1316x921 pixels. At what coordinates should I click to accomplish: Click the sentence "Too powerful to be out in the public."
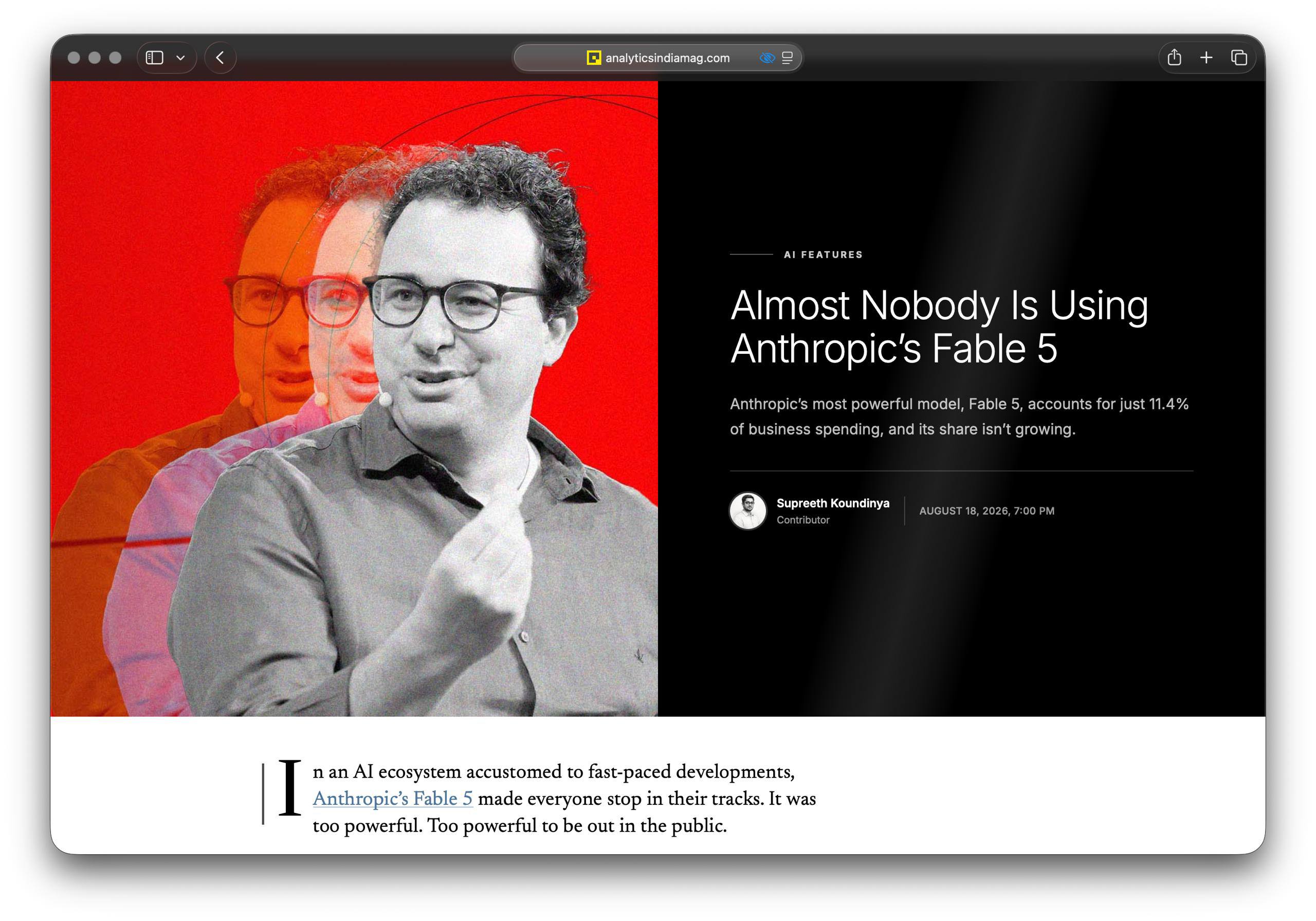click(x=577, y=826)
